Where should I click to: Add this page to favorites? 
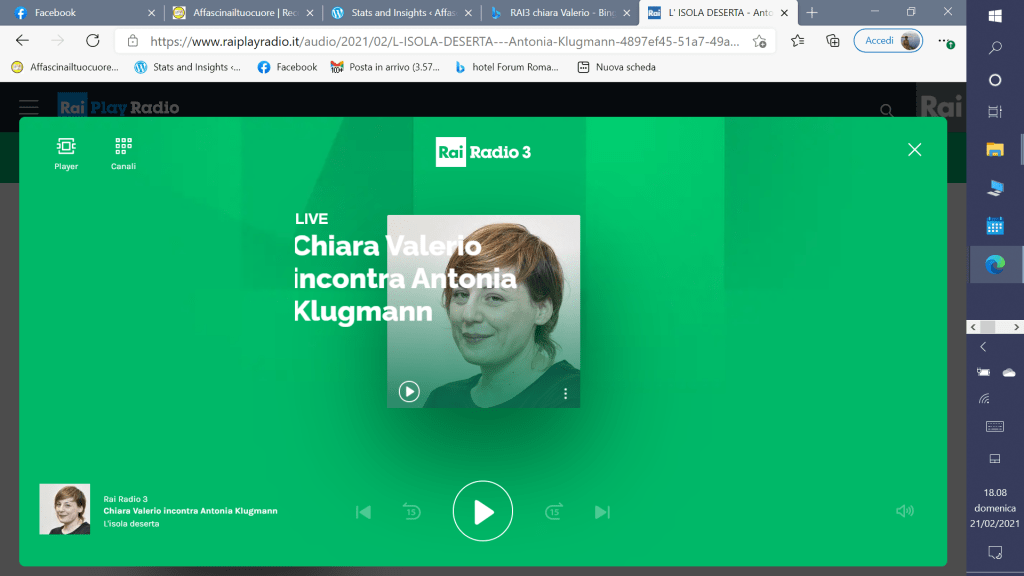coord(760,41)
